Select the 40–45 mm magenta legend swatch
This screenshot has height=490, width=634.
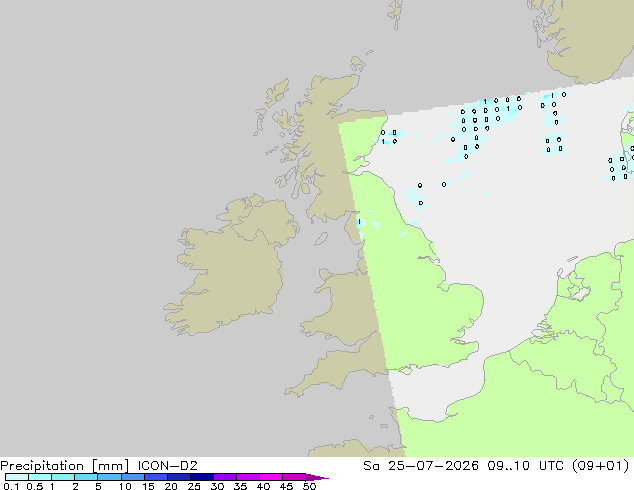coord(271,477)
